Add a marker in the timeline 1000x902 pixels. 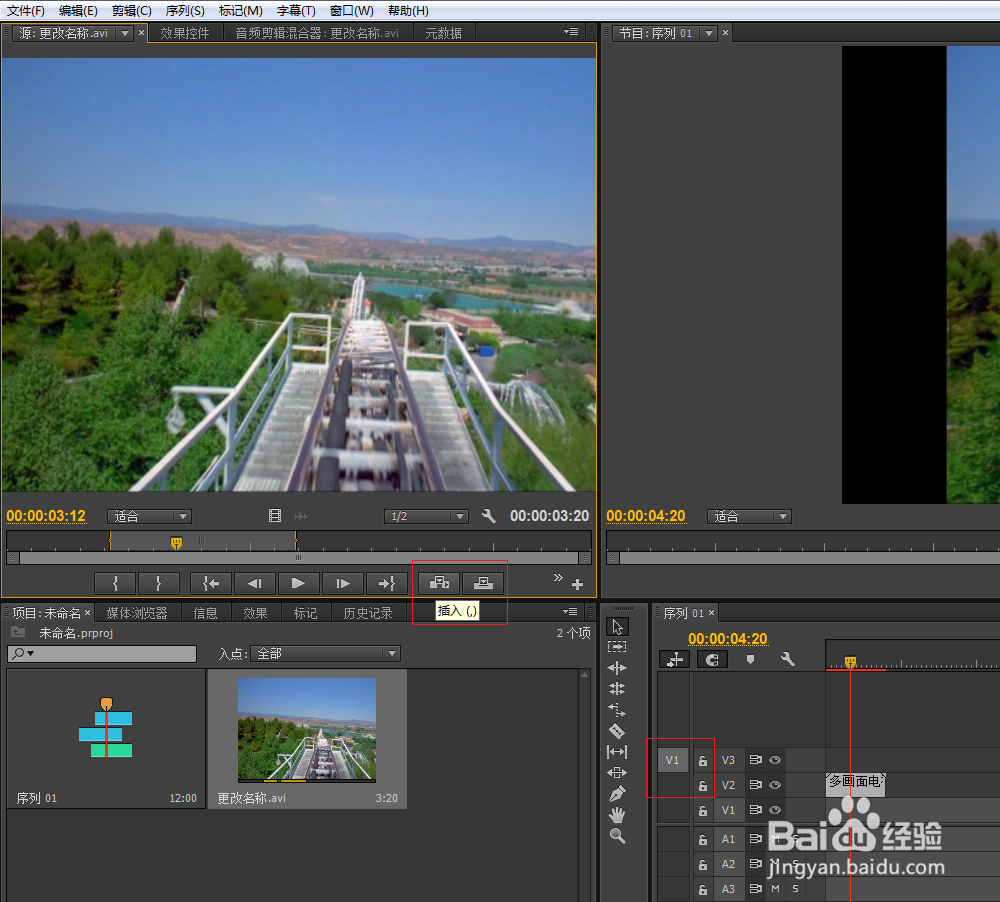(750, 660)
